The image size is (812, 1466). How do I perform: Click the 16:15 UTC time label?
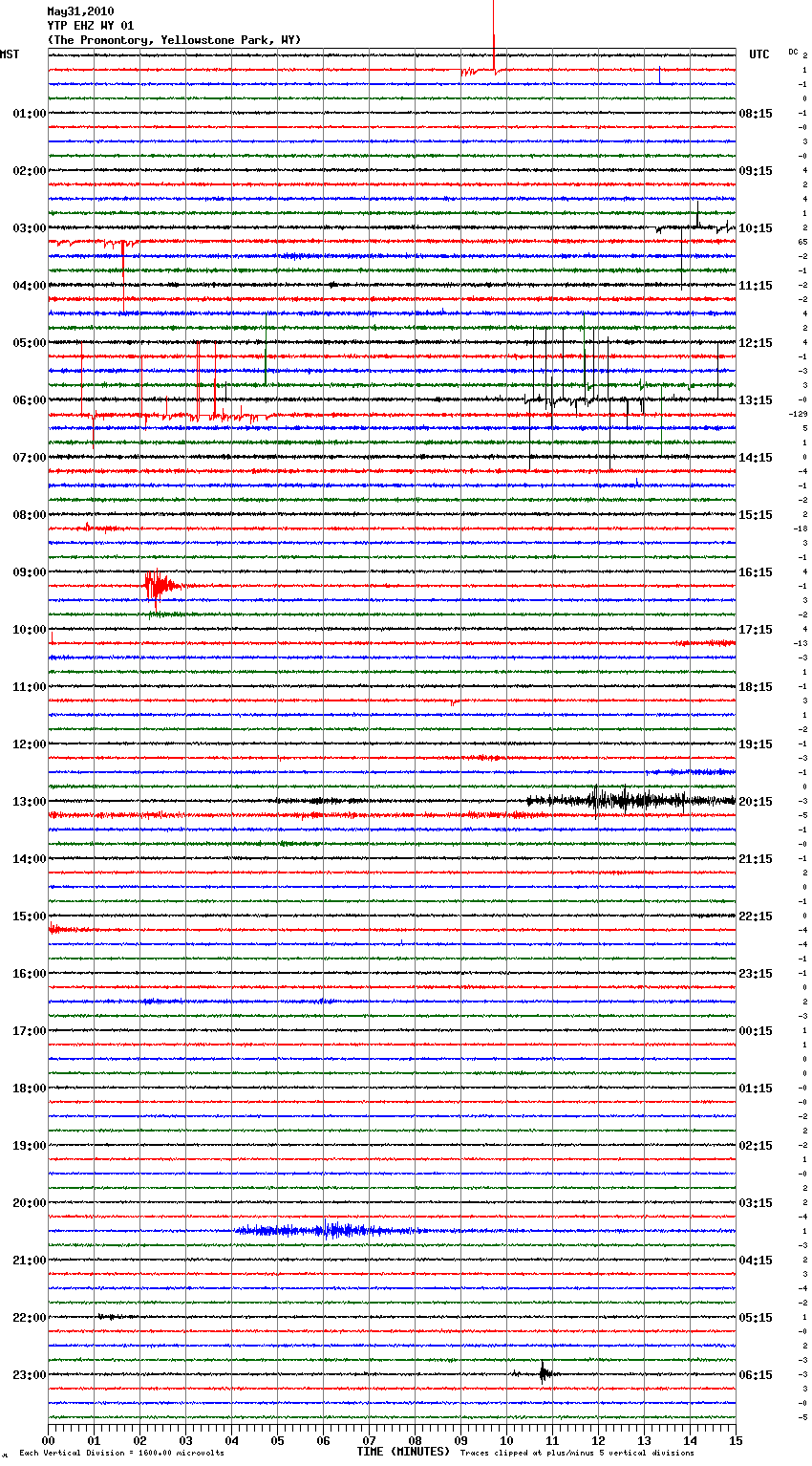coord(756,572)
